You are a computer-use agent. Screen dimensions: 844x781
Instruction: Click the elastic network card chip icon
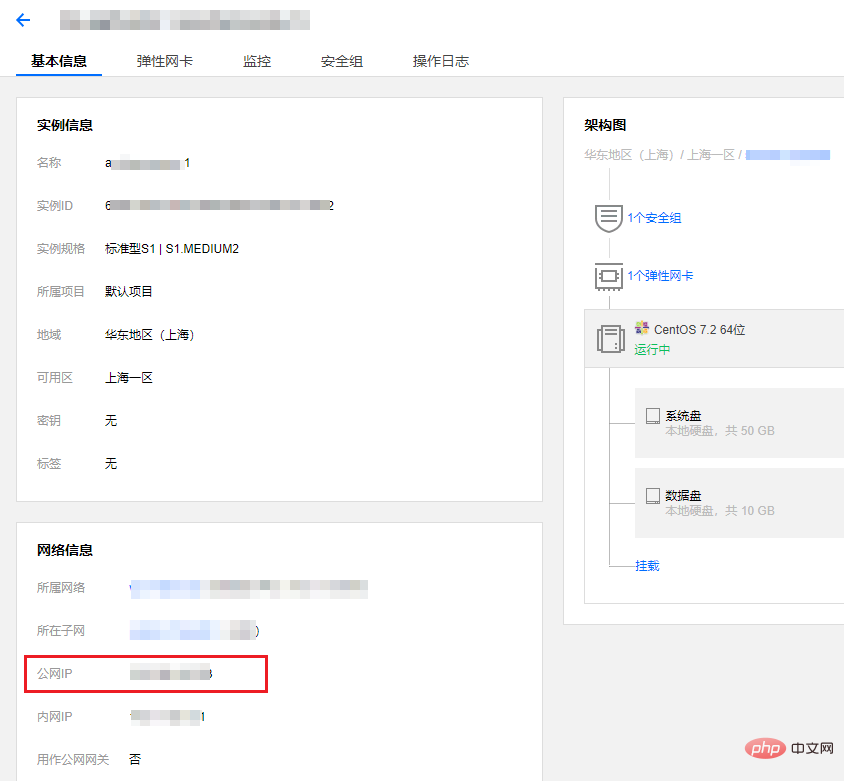point(609,276)
